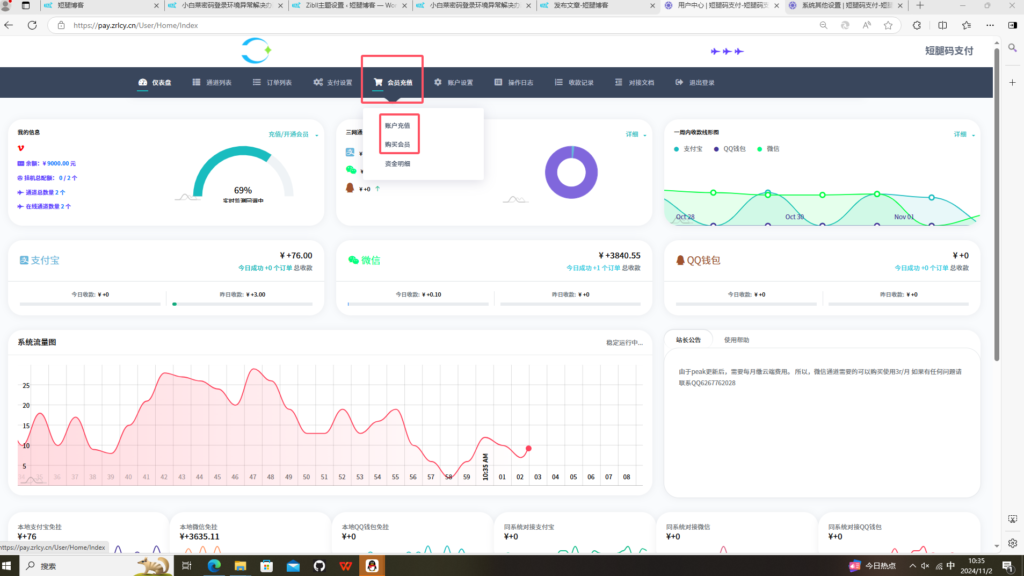Open the split screen icon
Image resolution: width=1024 pixels, height=576 pixels.
942,25
